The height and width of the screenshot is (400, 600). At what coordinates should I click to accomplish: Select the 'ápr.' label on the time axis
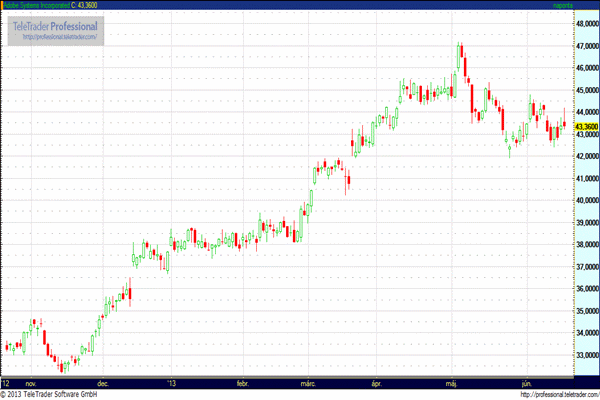(377, 382)
